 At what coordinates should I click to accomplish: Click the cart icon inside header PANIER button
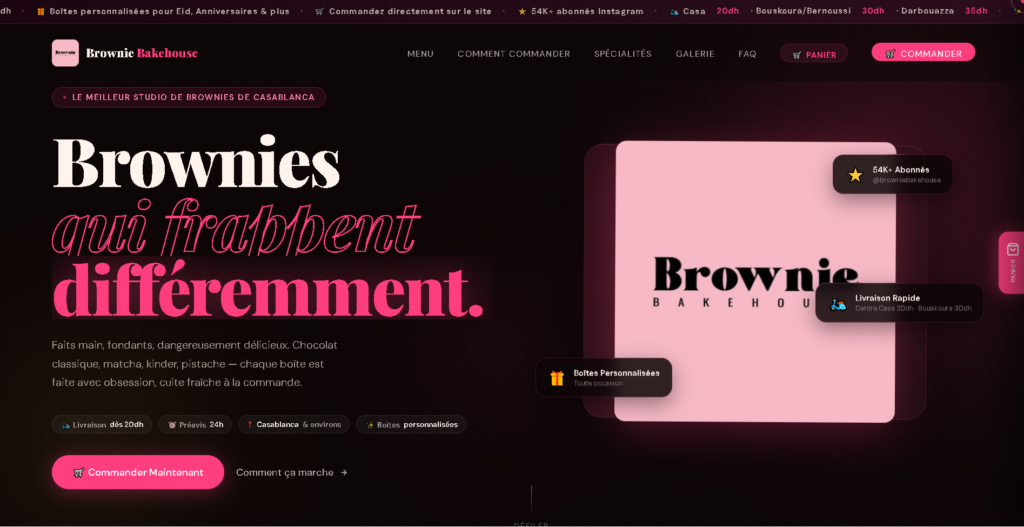[797, 55]
